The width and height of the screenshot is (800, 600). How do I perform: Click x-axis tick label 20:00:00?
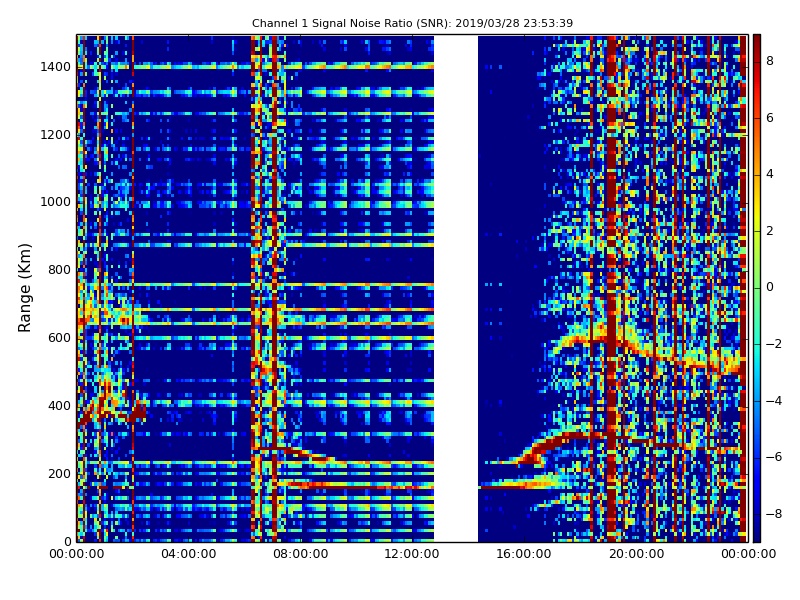point(636,554)
